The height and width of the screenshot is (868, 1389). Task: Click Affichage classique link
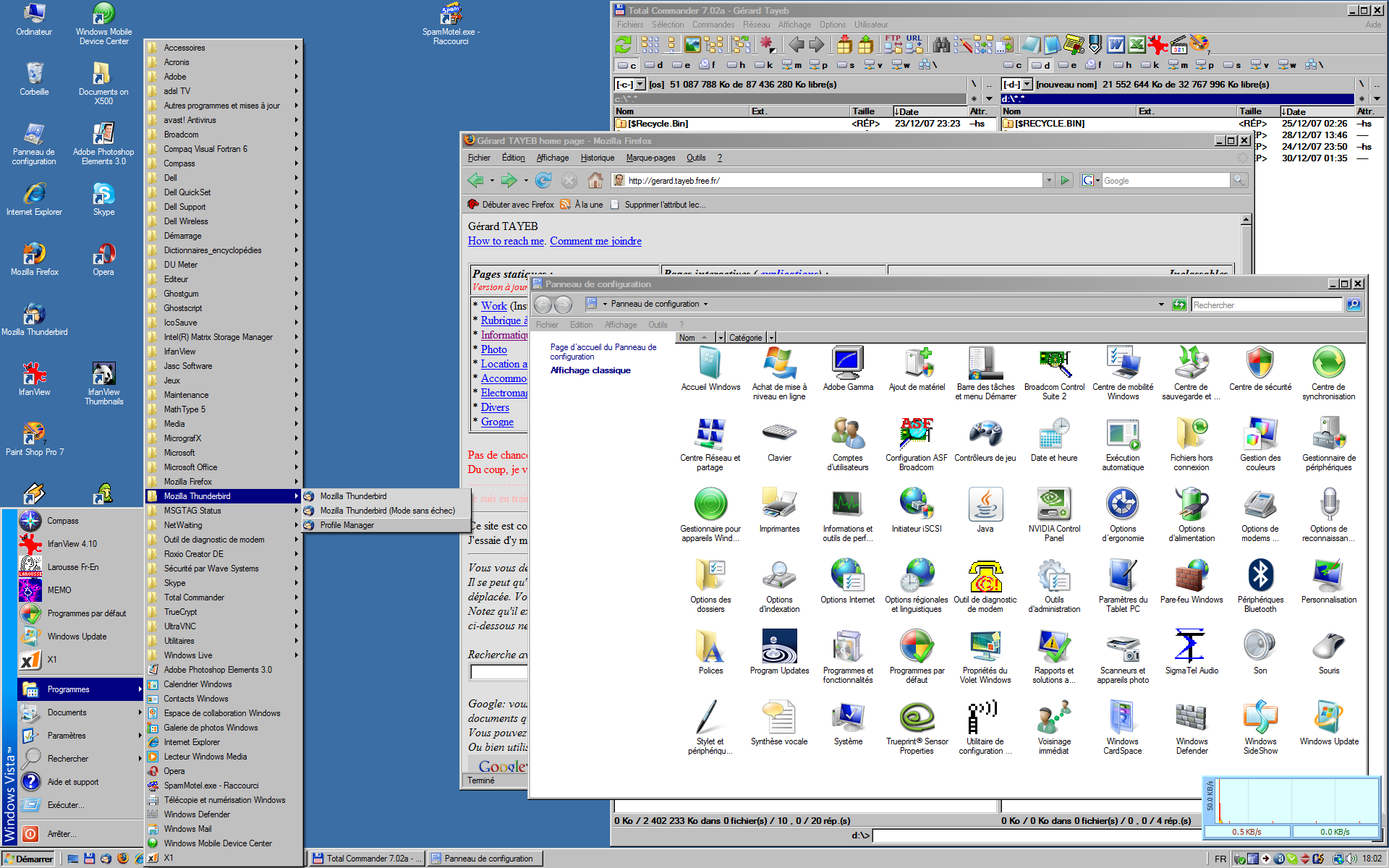[x=590, y=370]
